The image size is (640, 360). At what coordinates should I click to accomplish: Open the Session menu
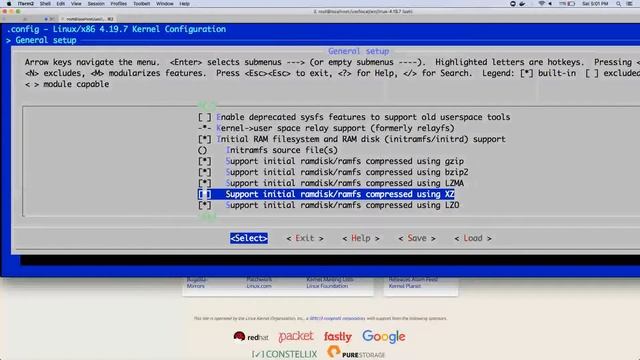96,4
